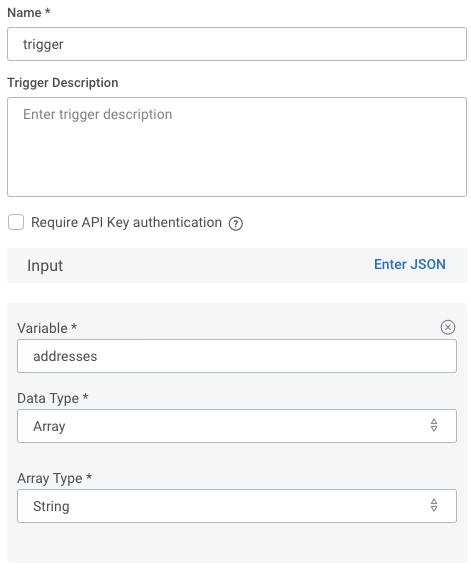Remove the addresses variable with the X icon

pyautogui.click(x=448, y=327)
